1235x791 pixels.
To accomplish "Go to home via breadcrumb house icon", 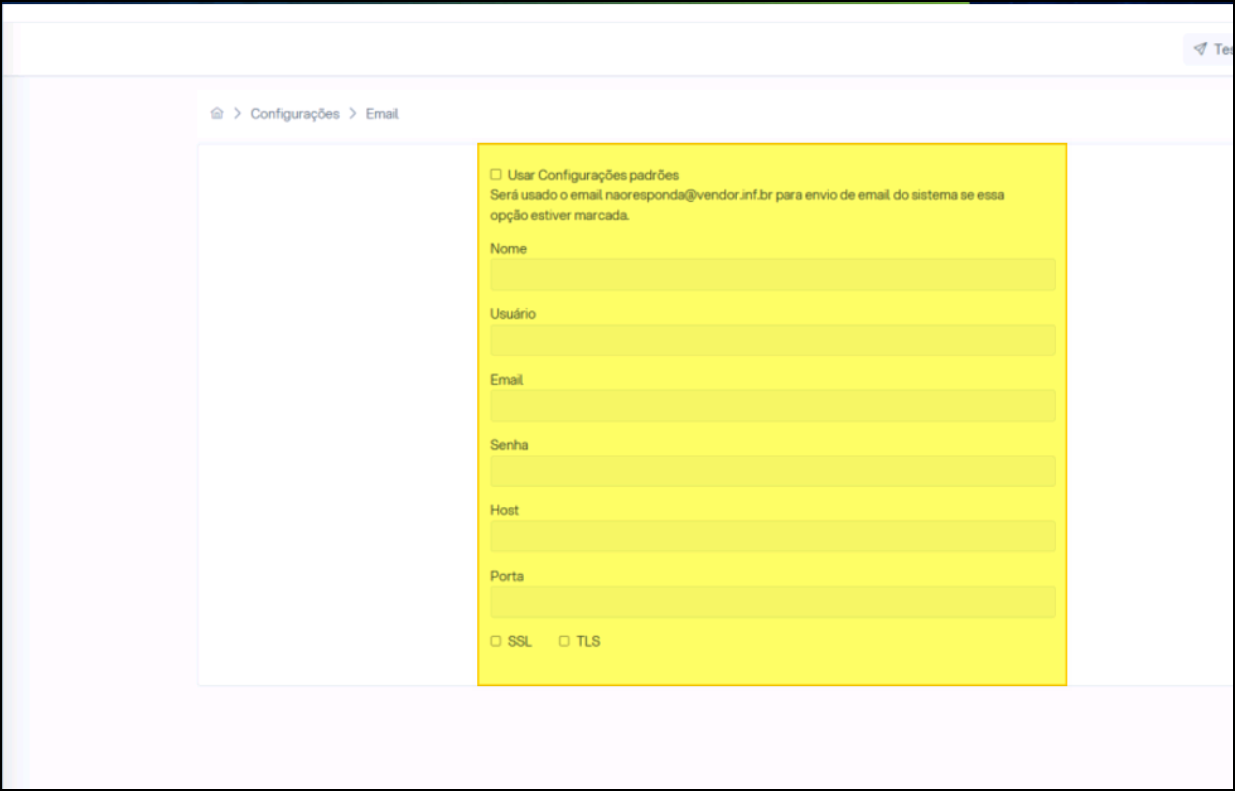I will [217, 114].
